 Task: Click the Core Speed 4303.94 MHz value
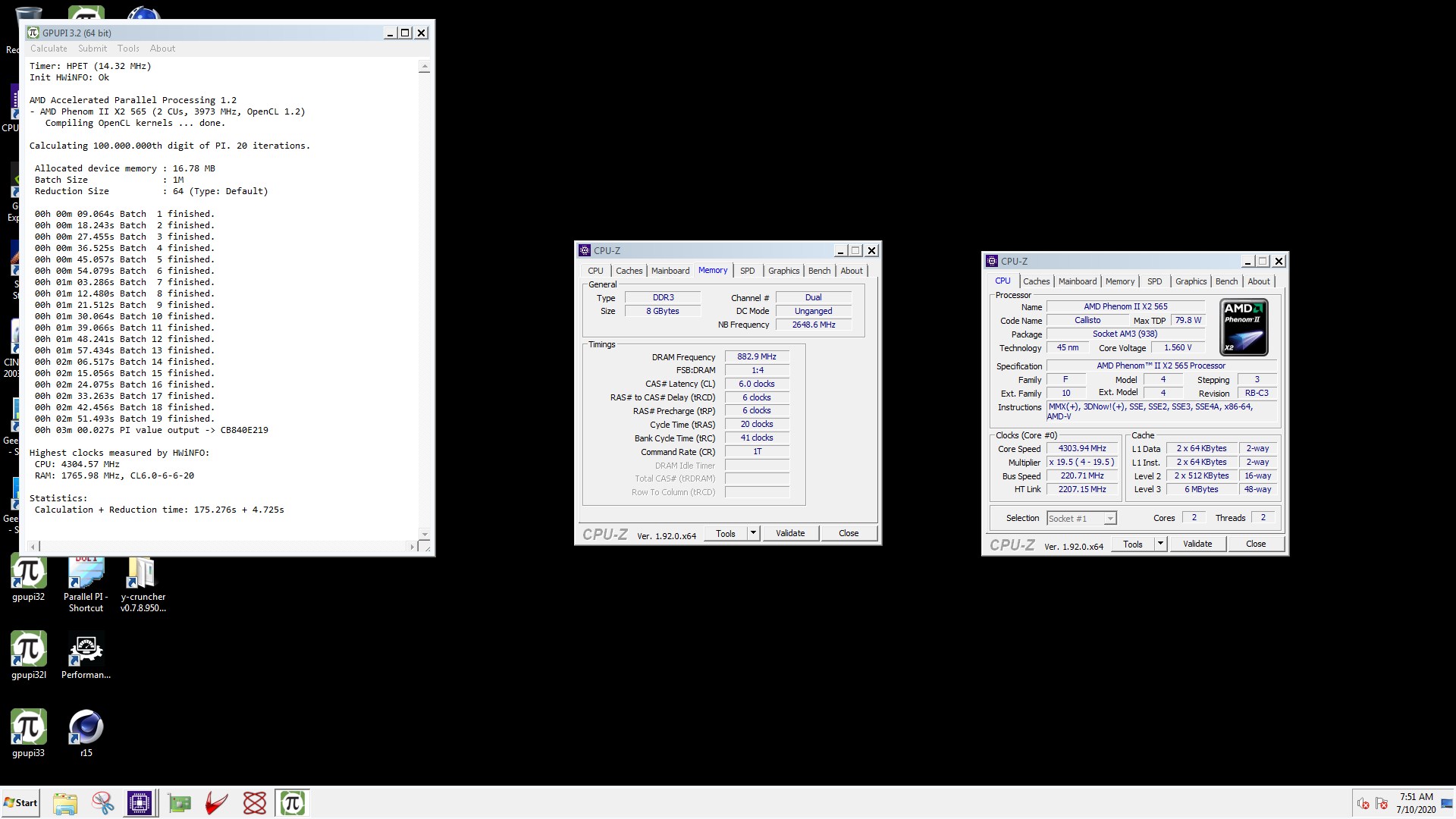point(1082,448)
